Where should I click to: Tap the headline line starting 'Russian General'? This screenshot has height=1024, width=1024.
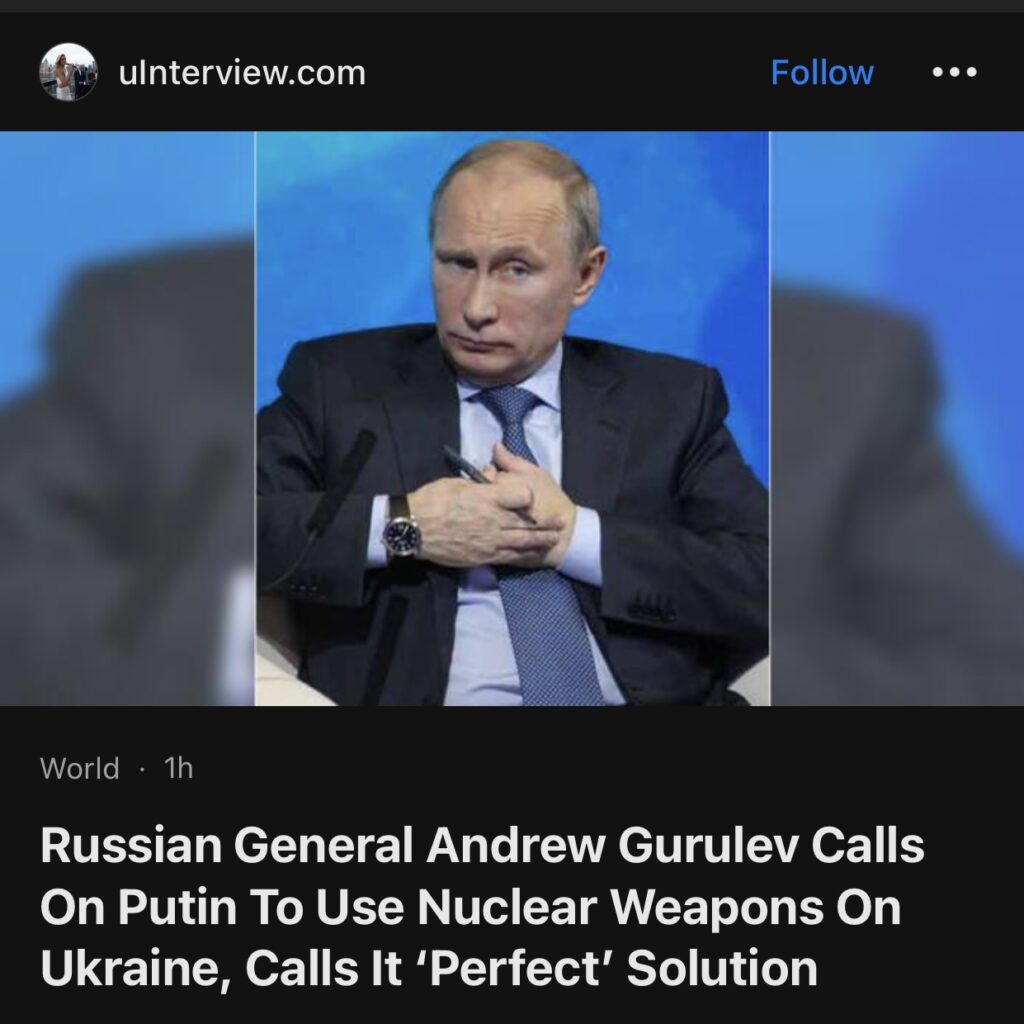pos(482,845)
